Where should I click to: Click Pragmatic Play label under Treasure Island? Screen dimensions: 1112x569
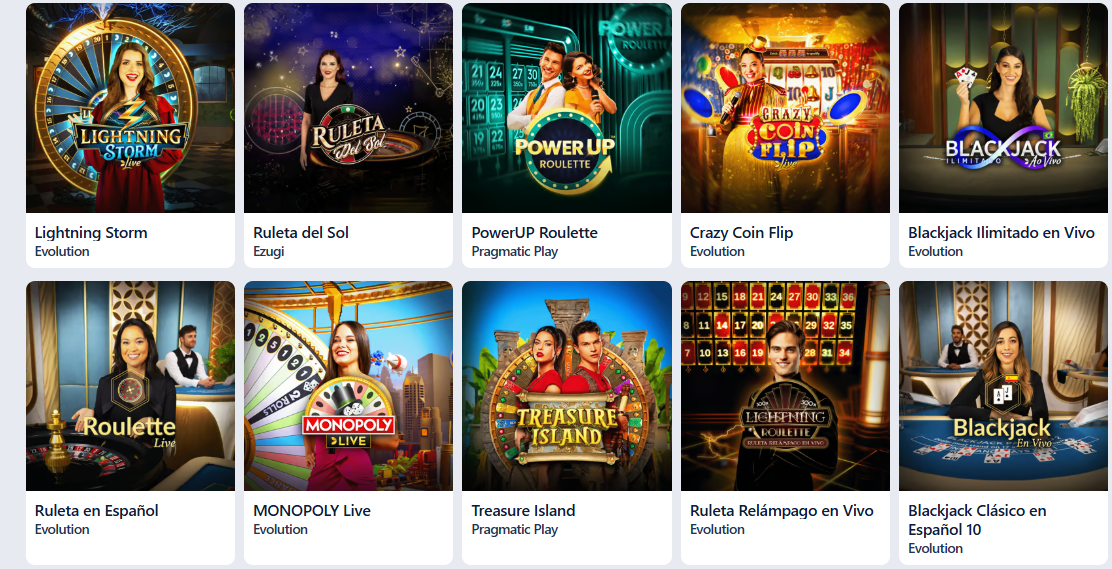515,529
